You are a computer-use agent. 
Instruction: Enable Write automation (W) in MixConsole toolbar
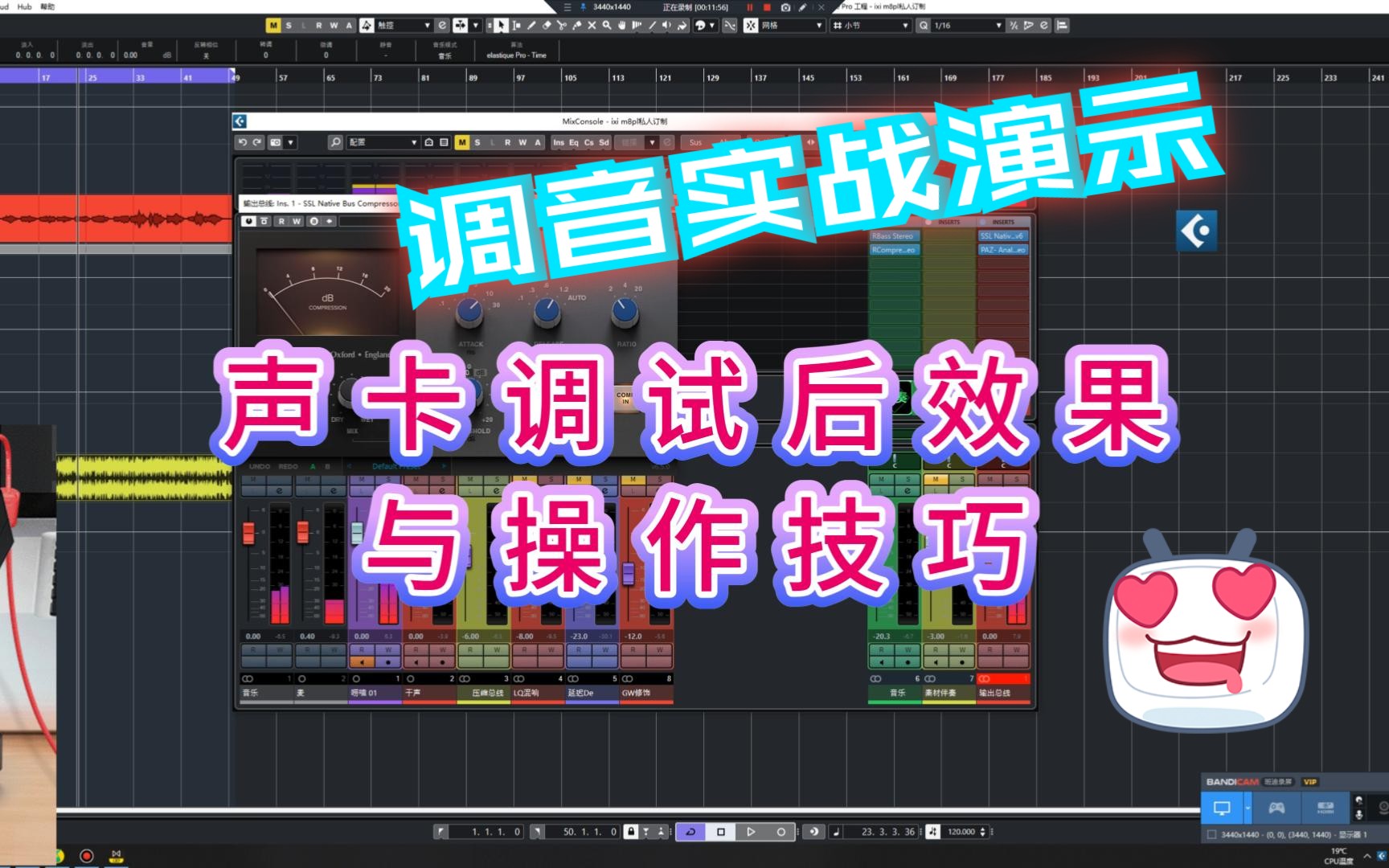point(522,142)
